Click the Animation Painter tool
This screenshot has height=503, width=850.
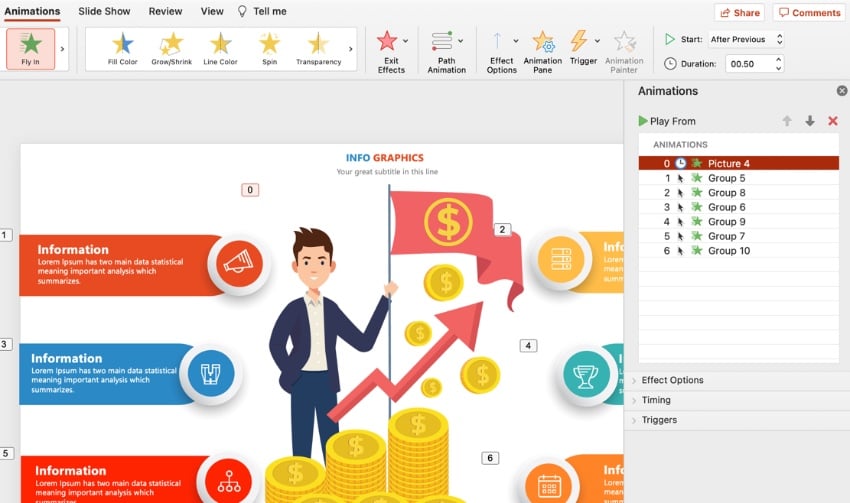[x=624, y=52]
